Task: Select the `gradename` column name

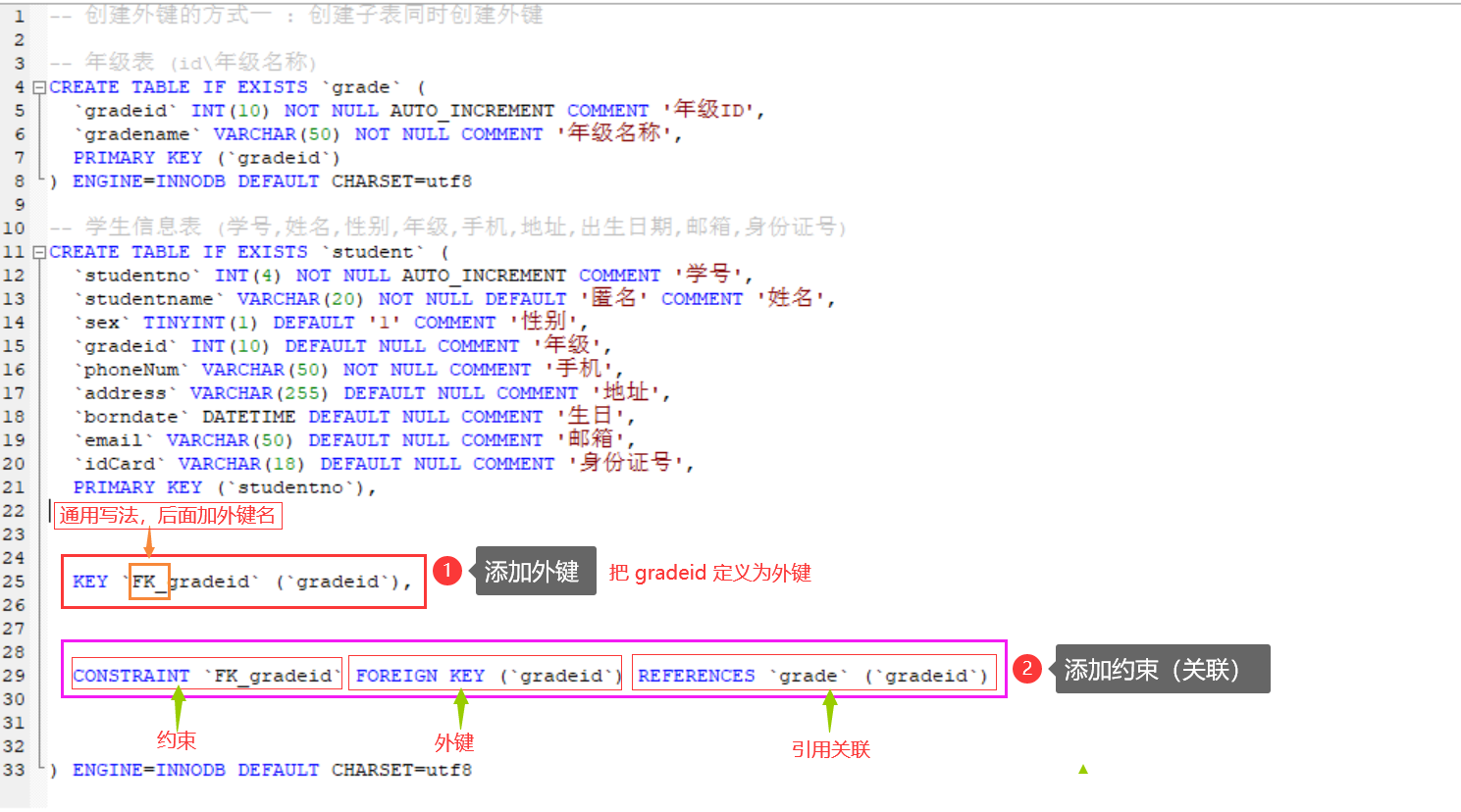Action: [x=137, y=134]
